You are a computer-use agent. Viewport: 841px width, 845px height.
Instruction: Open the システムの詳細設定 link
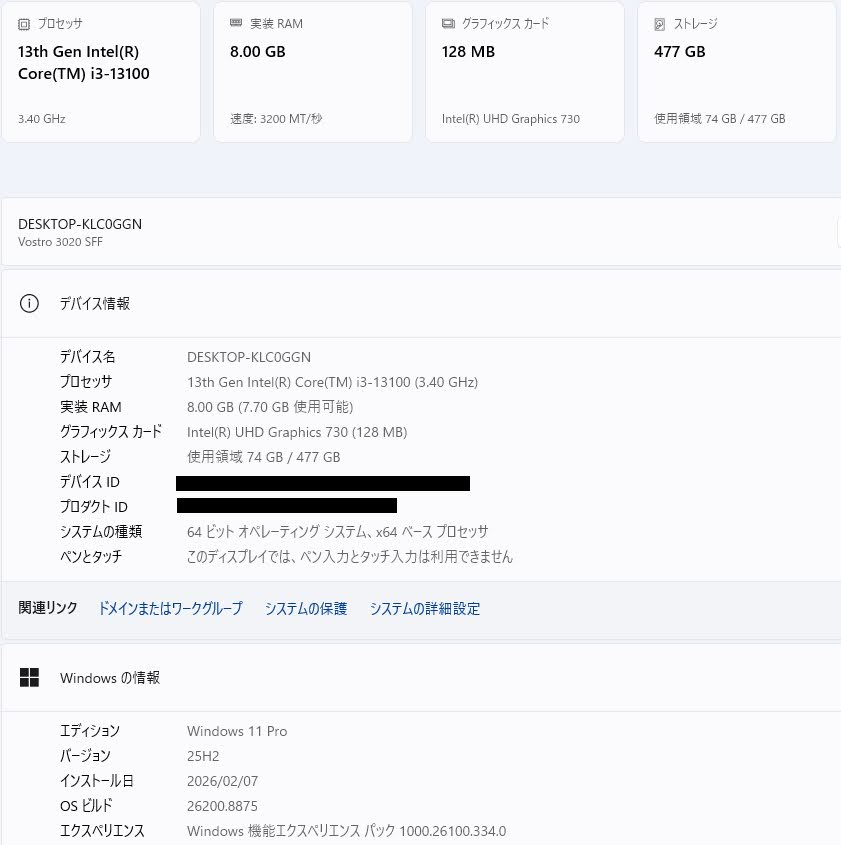coord(425,608)
